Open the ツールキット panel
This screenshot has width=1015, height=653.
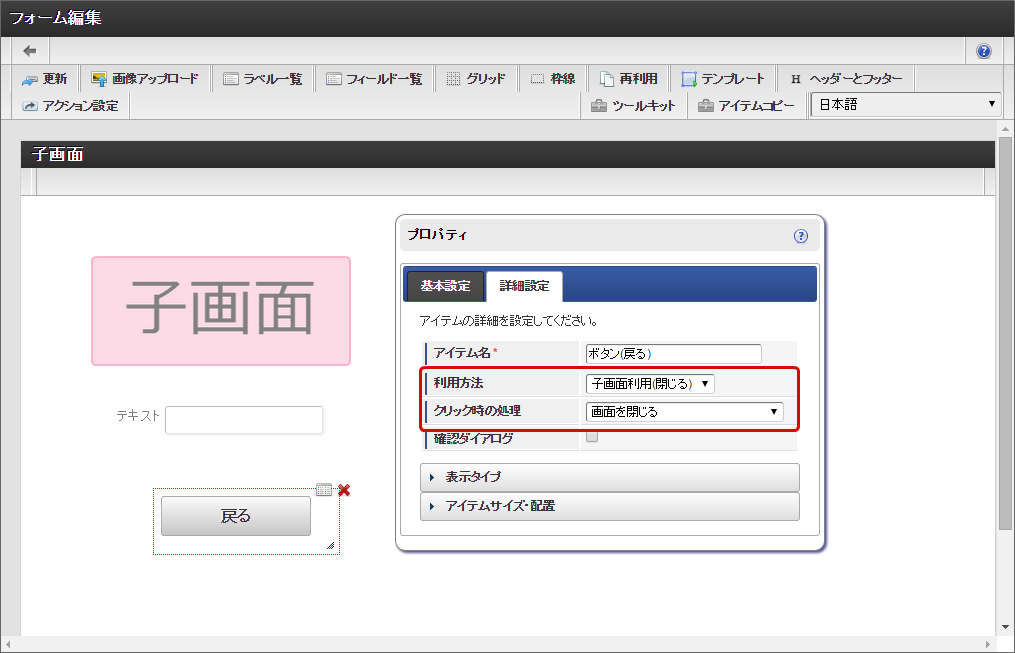633,105
